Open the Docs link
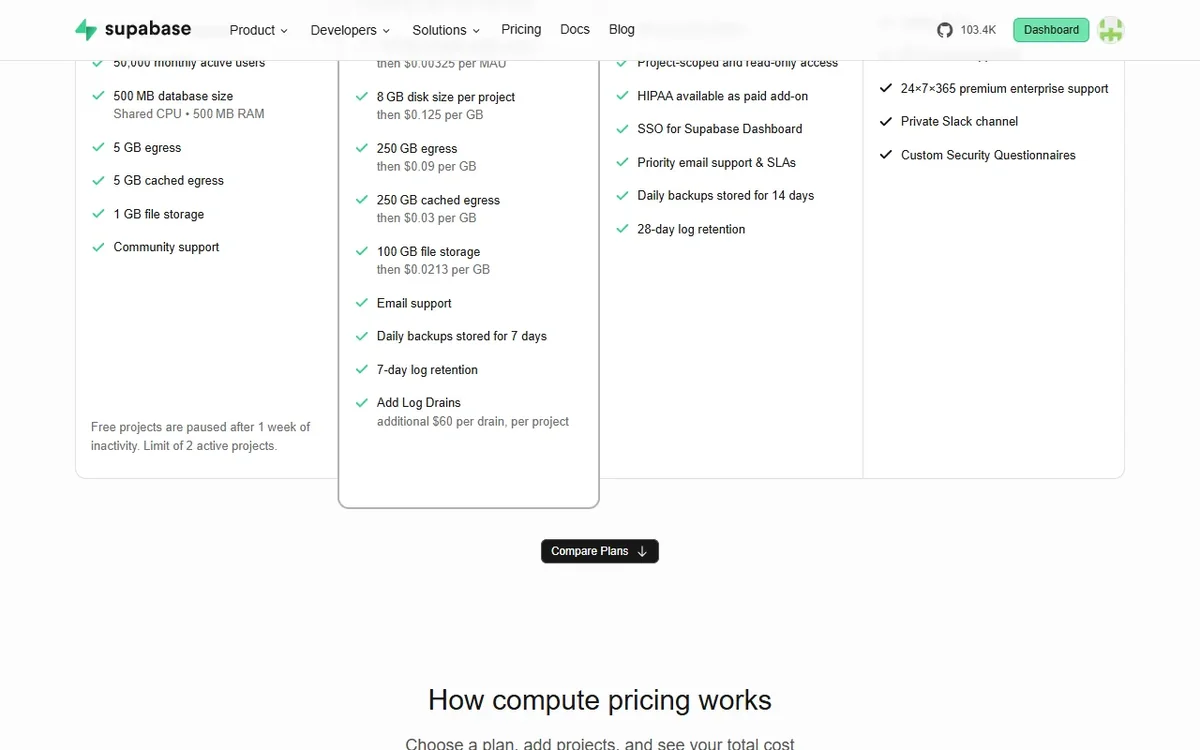Screen dimensions: 1200x750 (575, 29)
